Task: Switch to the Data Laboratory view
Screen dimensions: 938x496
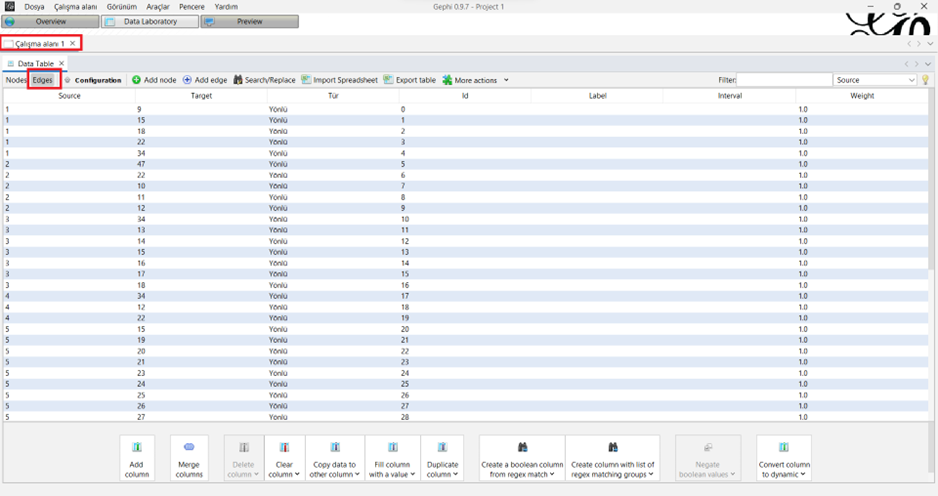Action: 150,22
